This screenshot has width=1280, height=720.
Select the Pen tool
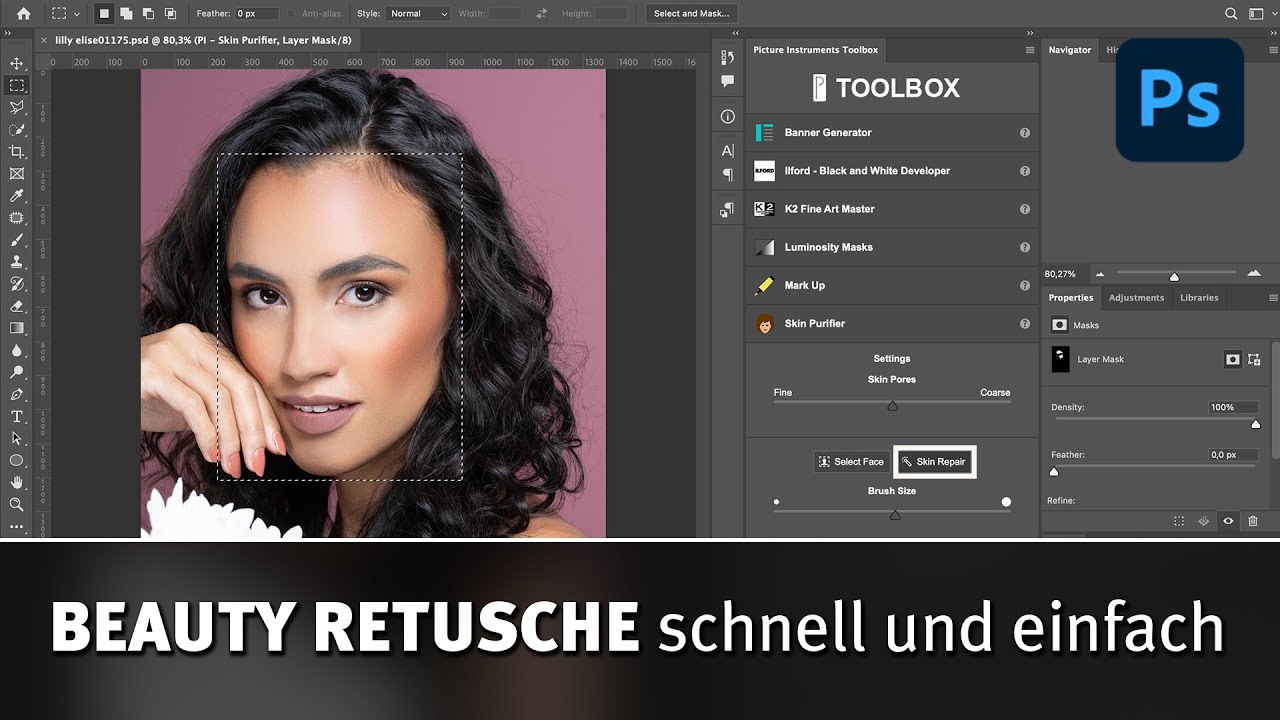click(16, 394)
